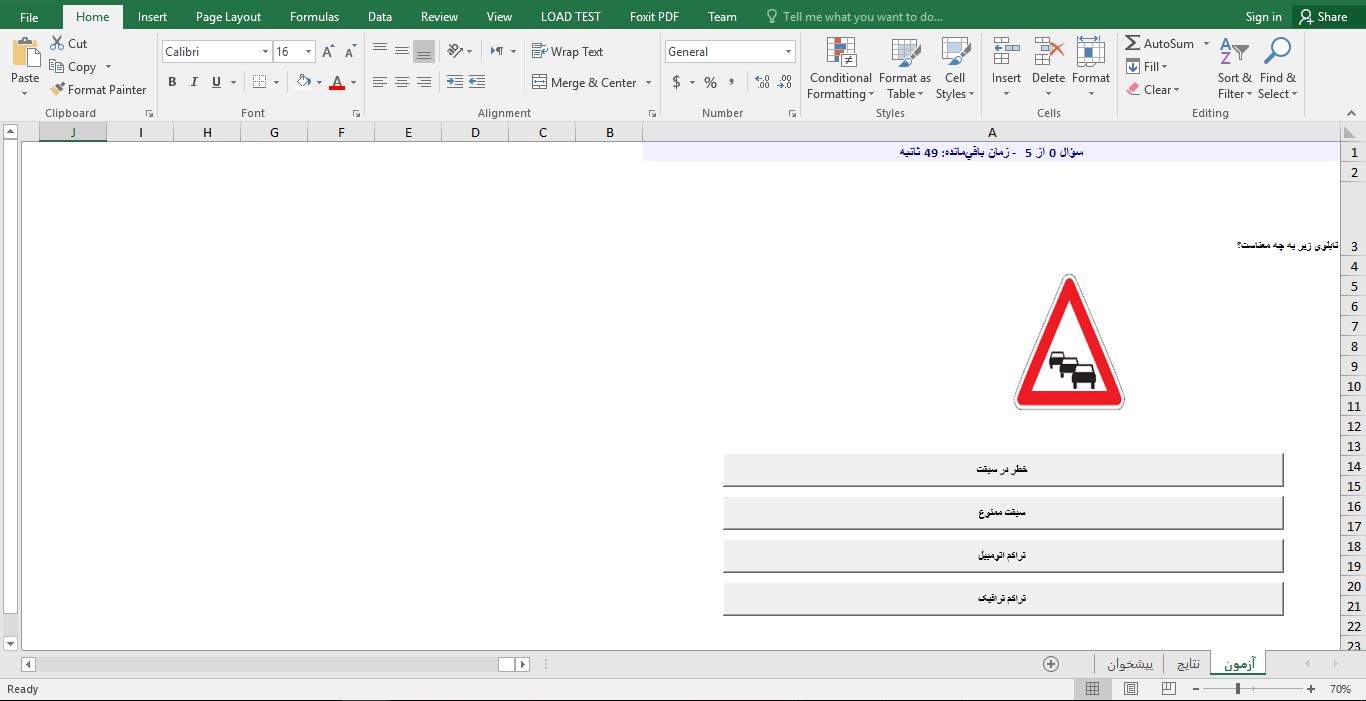Click the Increase Font Size icon
This screenshot has width=1366, height=701.
328,52
